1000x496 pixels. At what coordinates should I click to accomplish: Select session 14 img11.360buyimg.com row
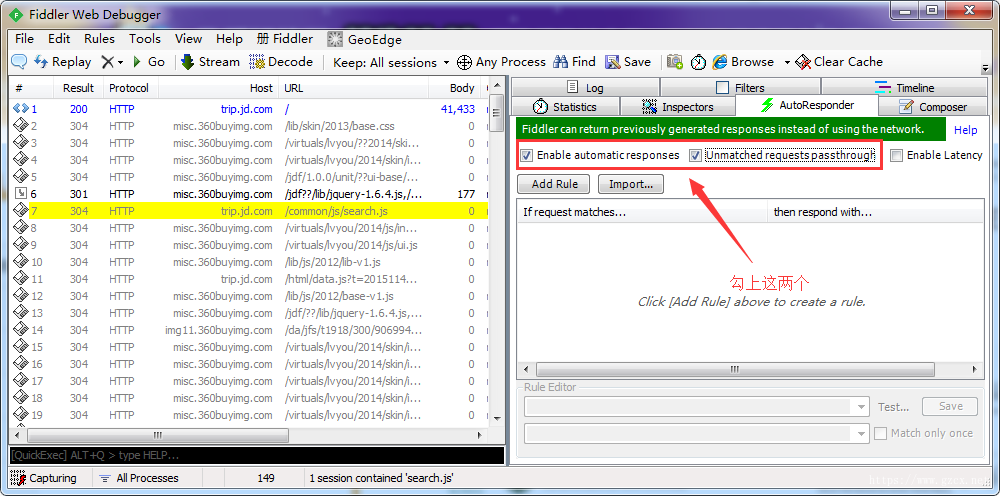click(249, 330)
